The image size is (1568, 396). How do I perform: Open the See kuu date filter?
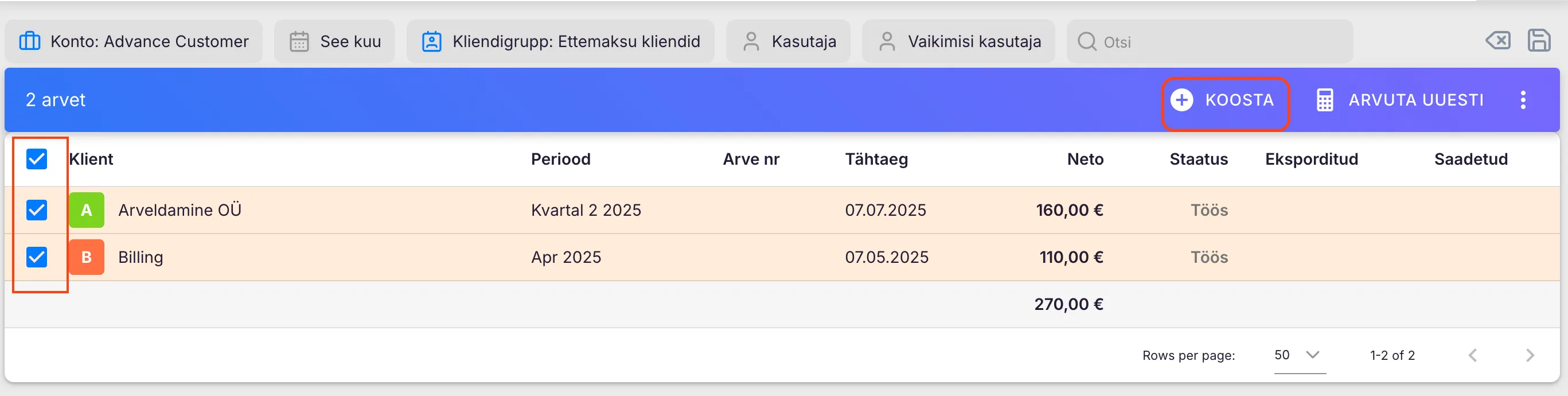click(x=335, y=41)
